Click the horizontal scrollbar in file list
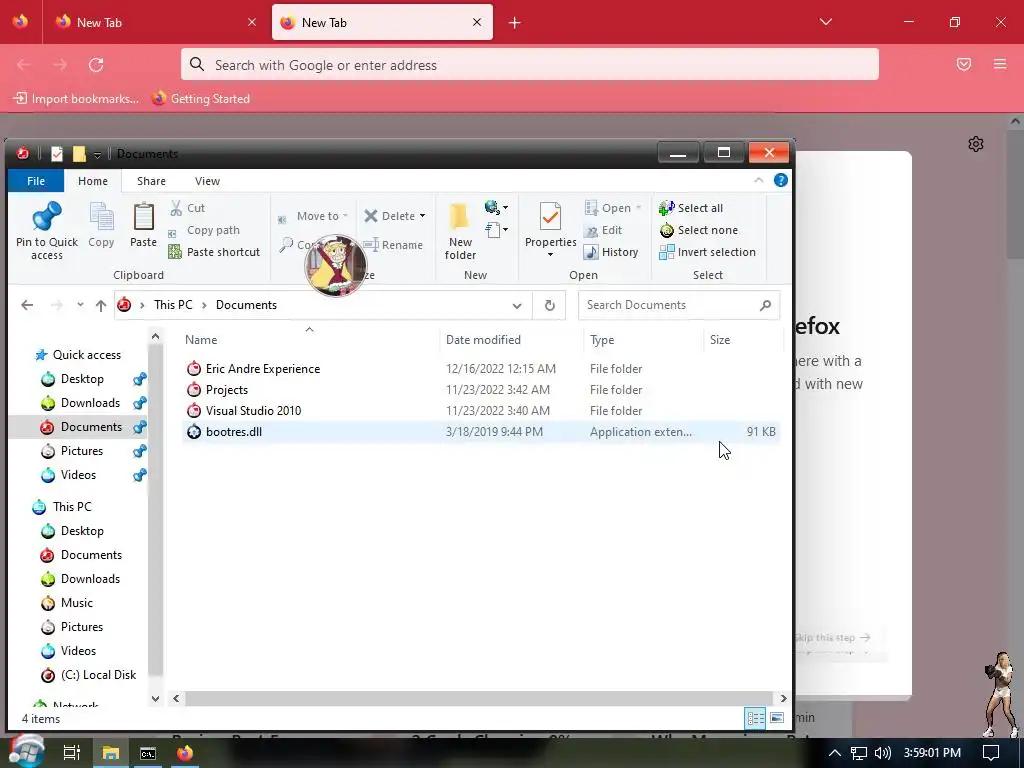 479,698
